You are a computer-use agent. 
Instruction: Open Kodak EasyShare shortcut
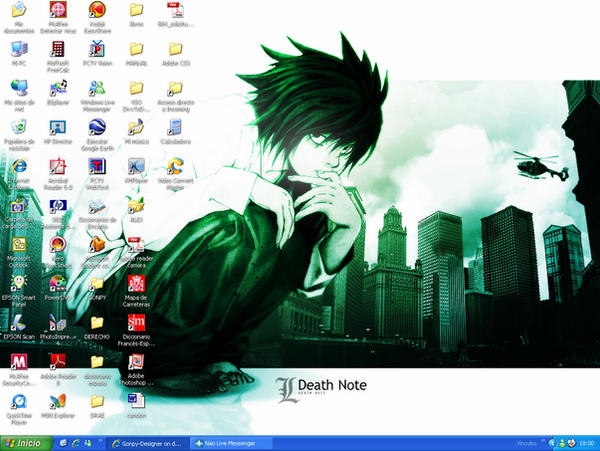point(98,17)
